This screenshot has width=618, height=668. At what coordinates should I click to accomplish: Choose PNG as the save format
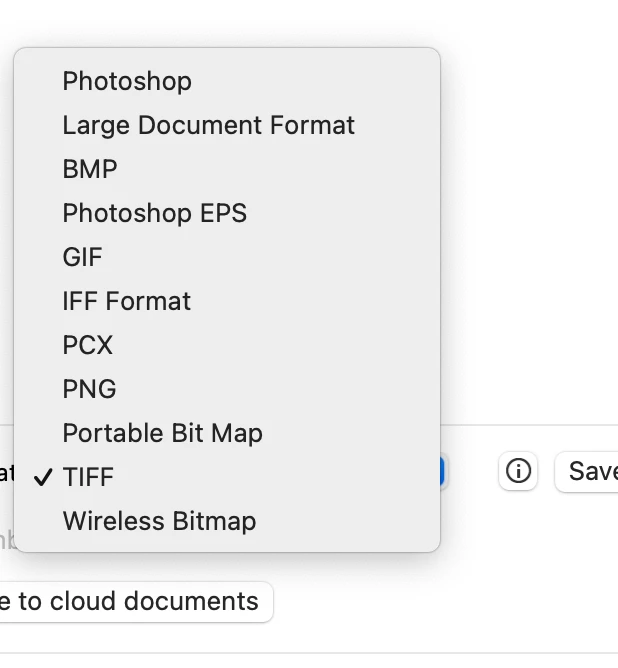point(89,389)
